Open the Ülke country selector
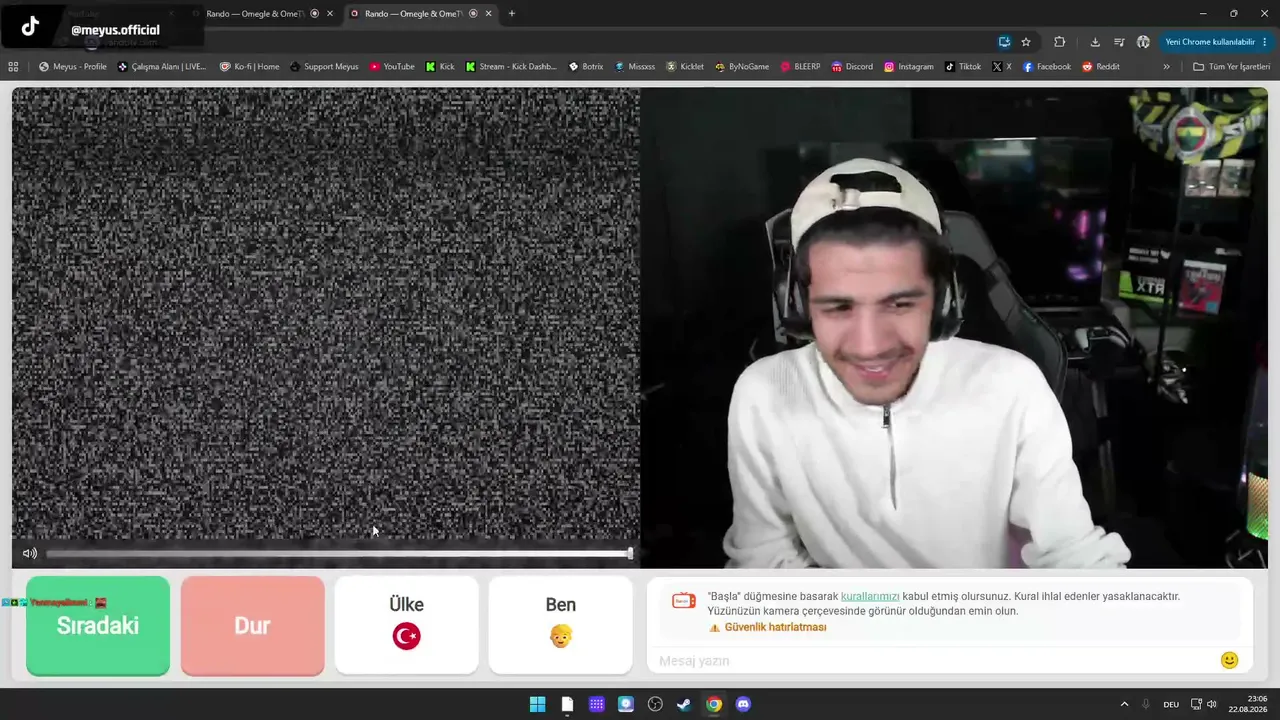This screenshot has height=720, width=1280. [x=406, y=626]
